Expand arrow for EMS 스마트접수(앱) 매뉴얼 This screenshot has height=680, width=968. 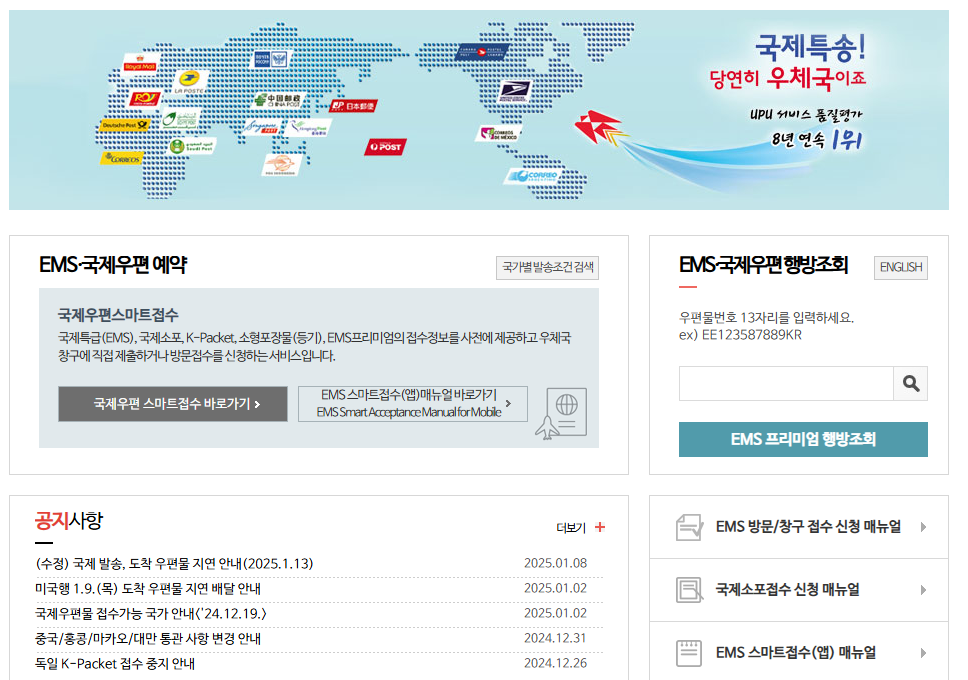pos(923,653)
